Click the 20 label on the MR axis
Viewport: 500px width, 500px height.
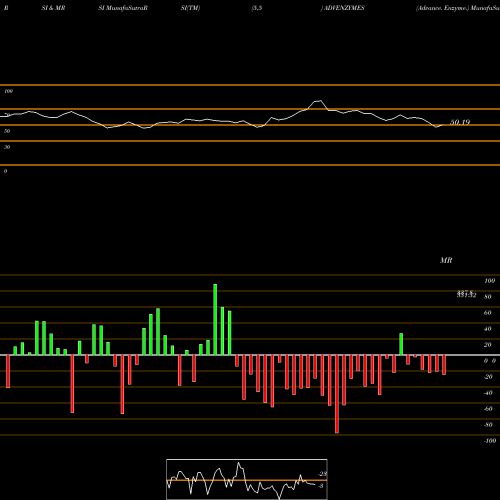[x=488, y=345]
